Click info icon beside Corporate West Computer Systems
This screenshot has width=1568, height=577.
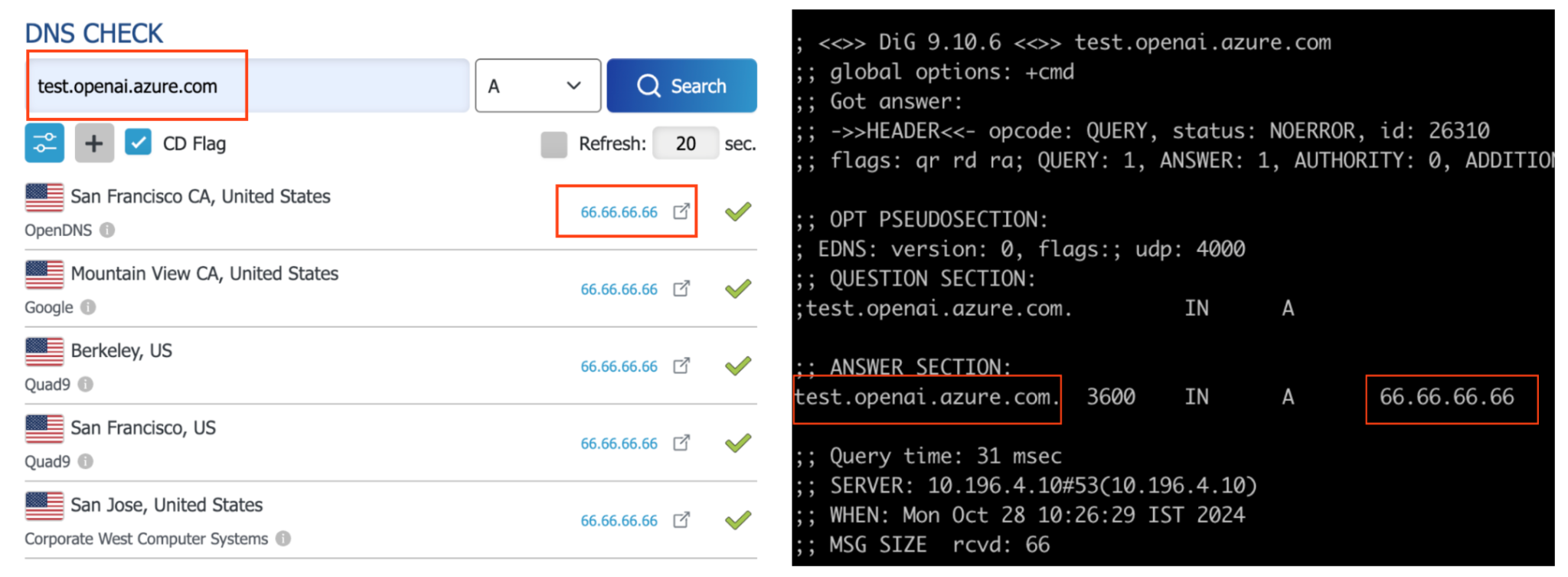coord(284,539)
